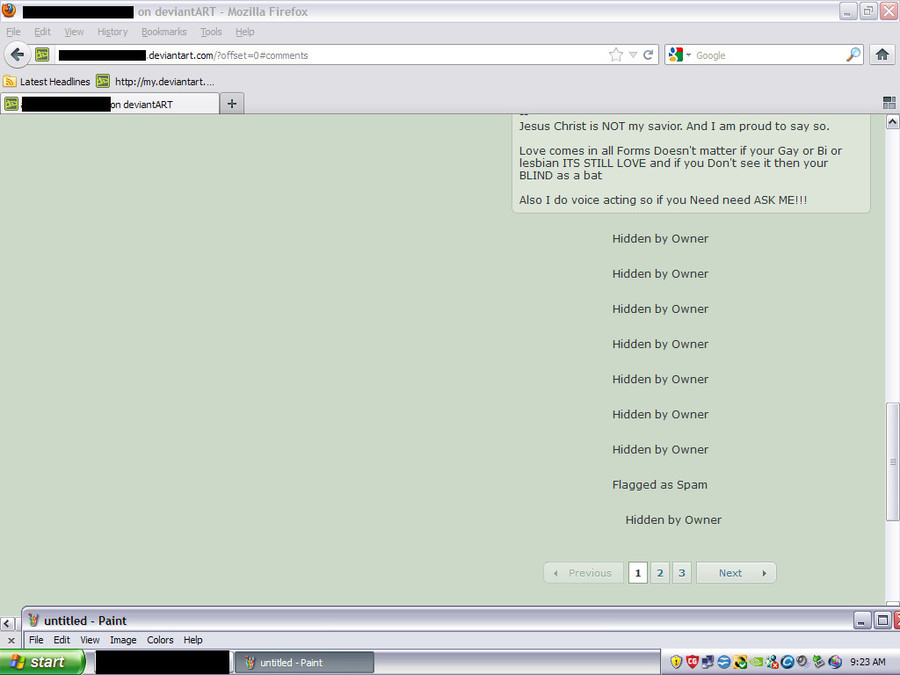Click the 'Flagged as Spam' comment
The height and width of the screenshot is (675, 900).
pyautogui.click(x=660, y=485)
